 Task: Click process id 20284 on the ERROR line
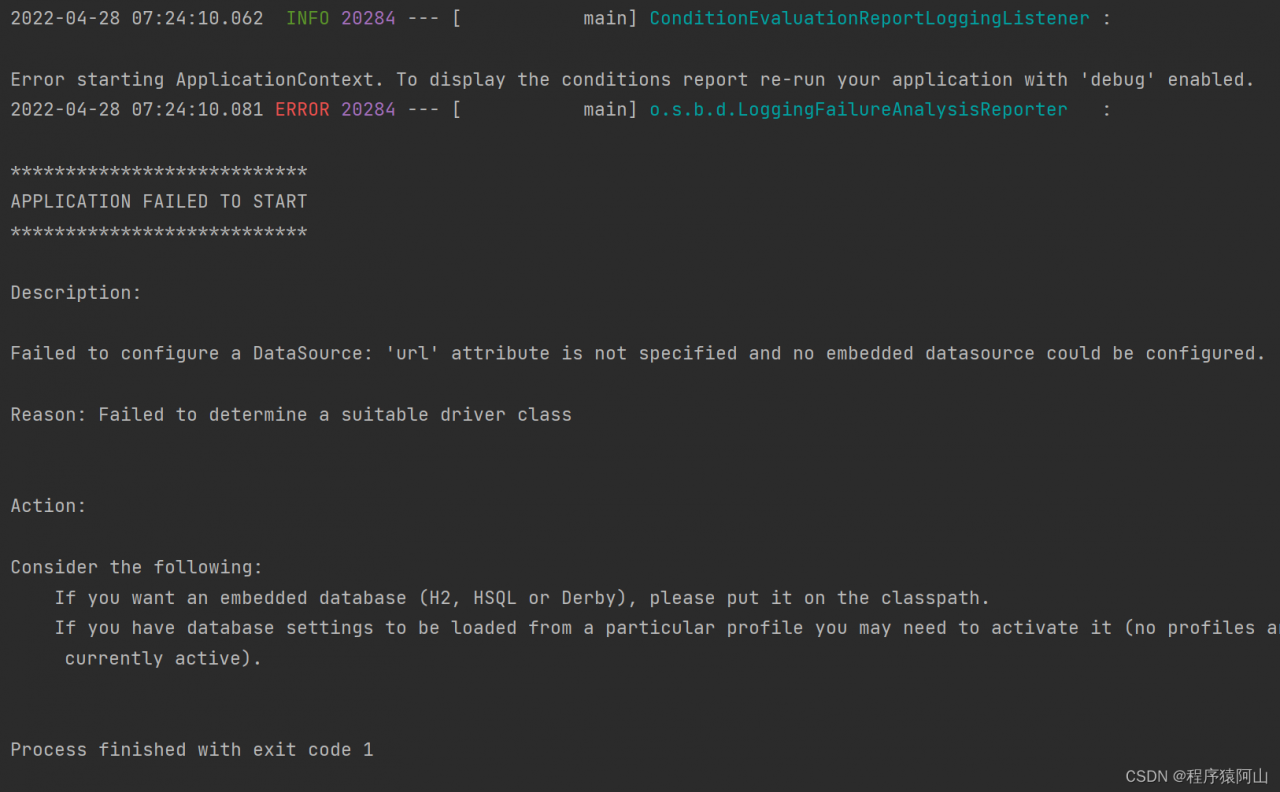coord(368,110)
